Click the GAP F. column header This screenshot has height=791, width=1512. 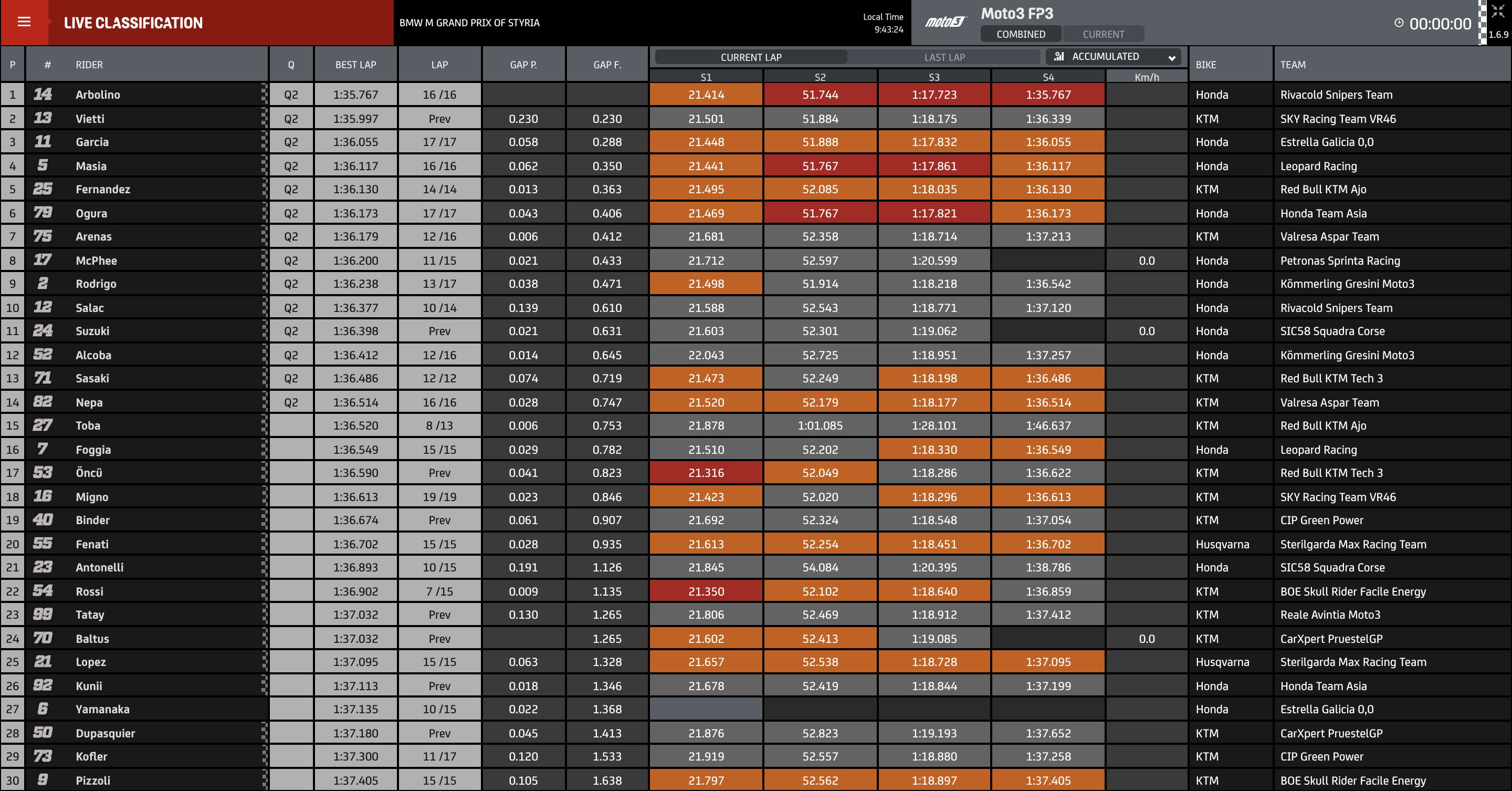607,65
